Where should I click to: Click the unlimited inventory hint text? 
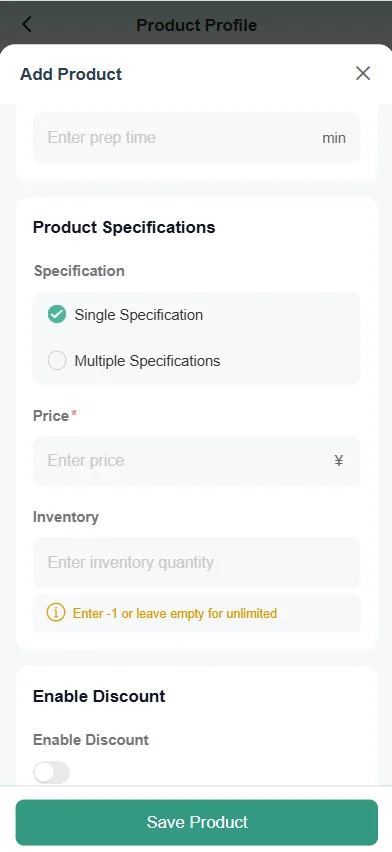click(175, 613)
